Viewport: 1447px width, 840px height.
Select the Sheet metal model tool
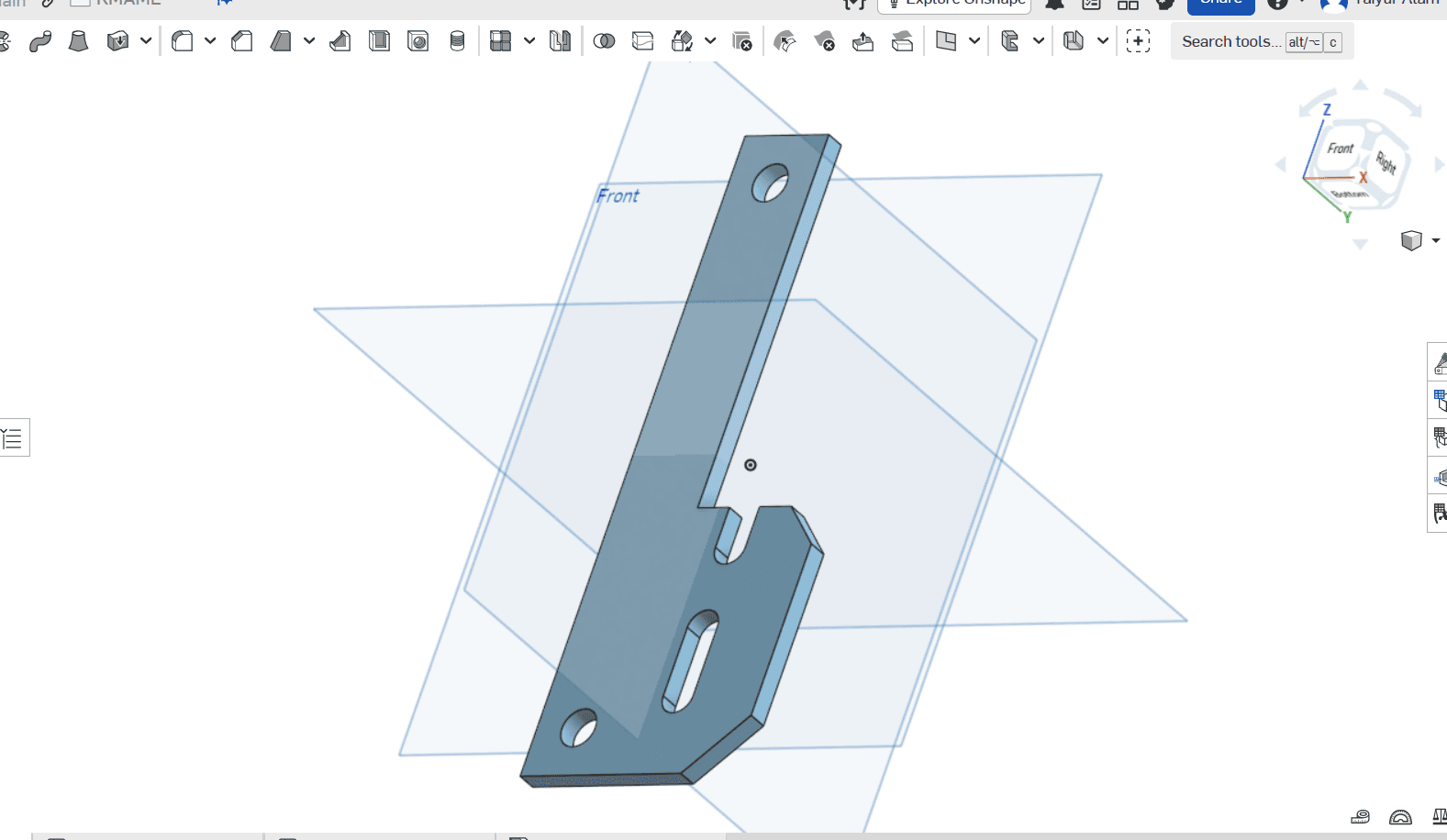click(1074, 41)
